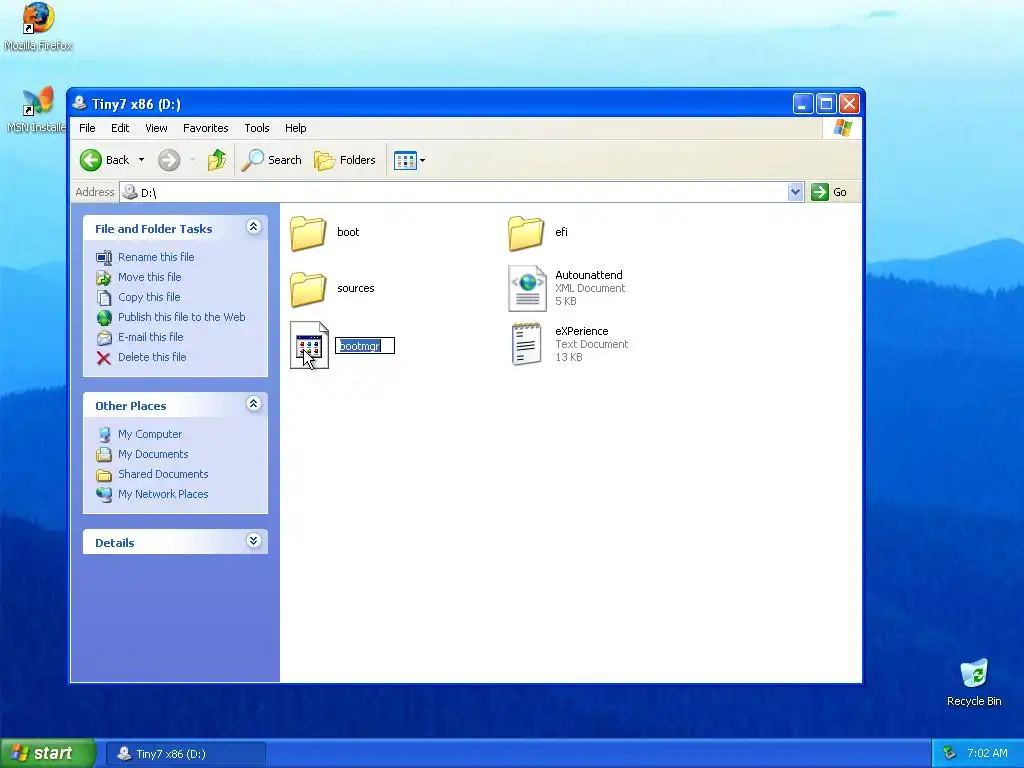
Task: Expand the Address bar dropdown
Action: [x=795, y=192]
